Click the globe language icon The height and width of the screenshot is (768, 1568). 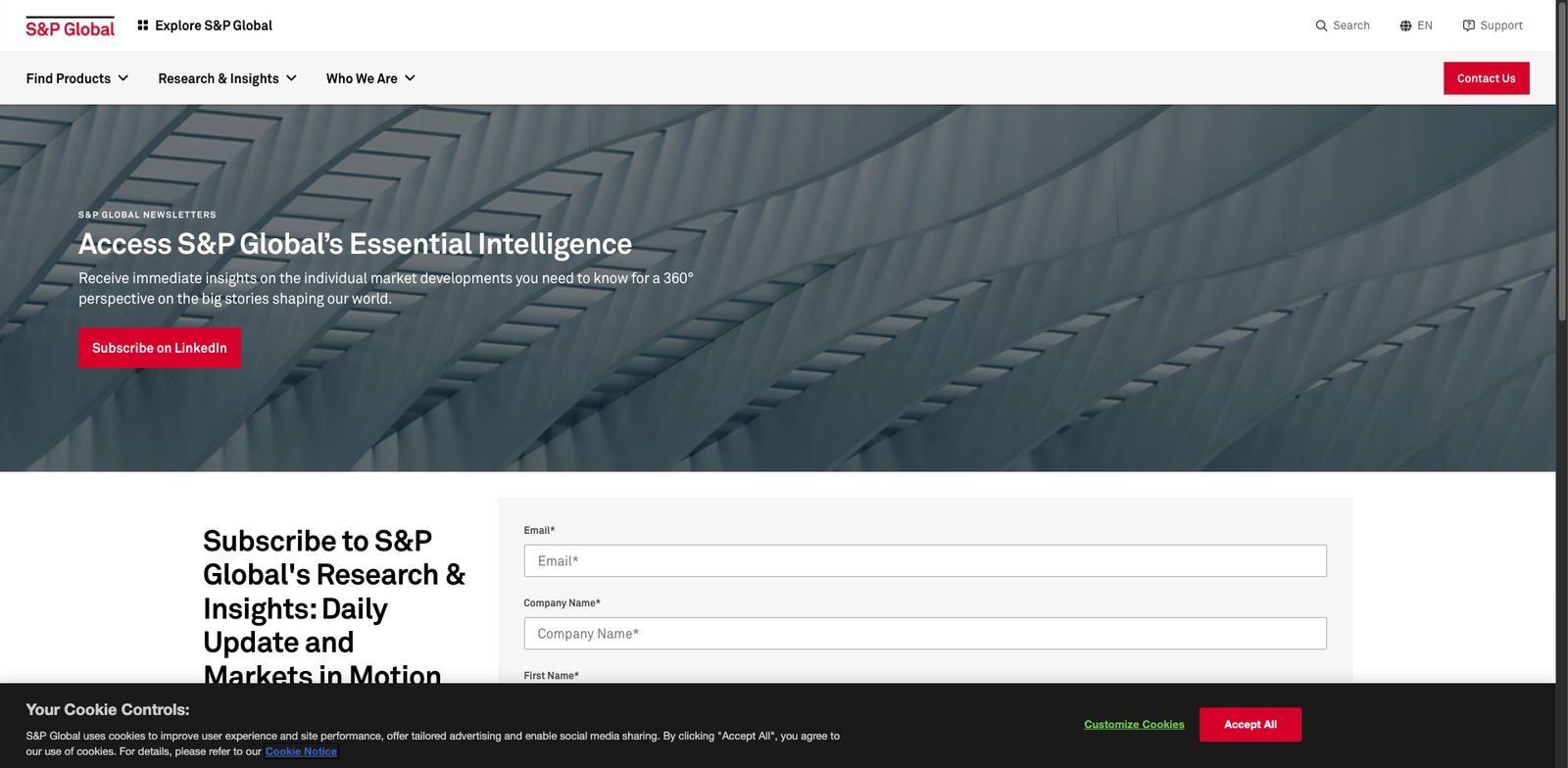[1405, 25]
